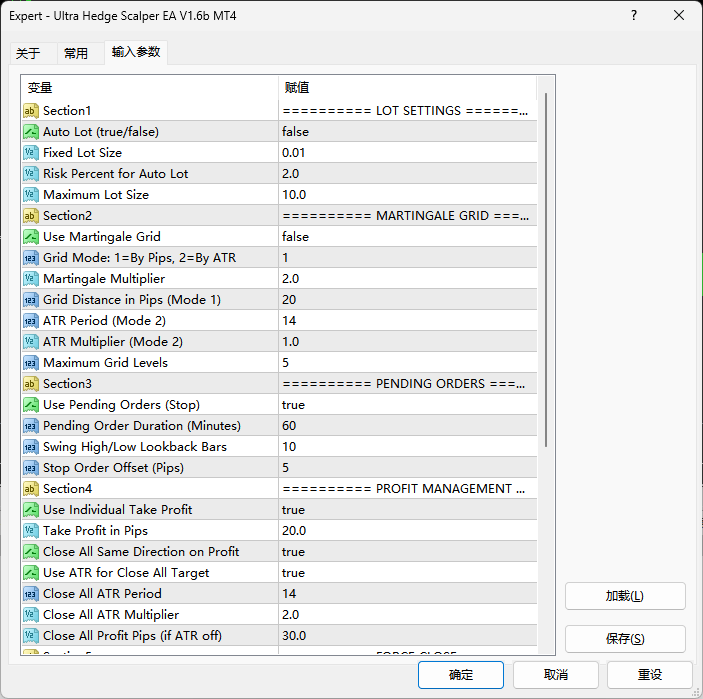Switch to the 关于 tab
This screenshot has width=703, height=699.
(28, 54)
